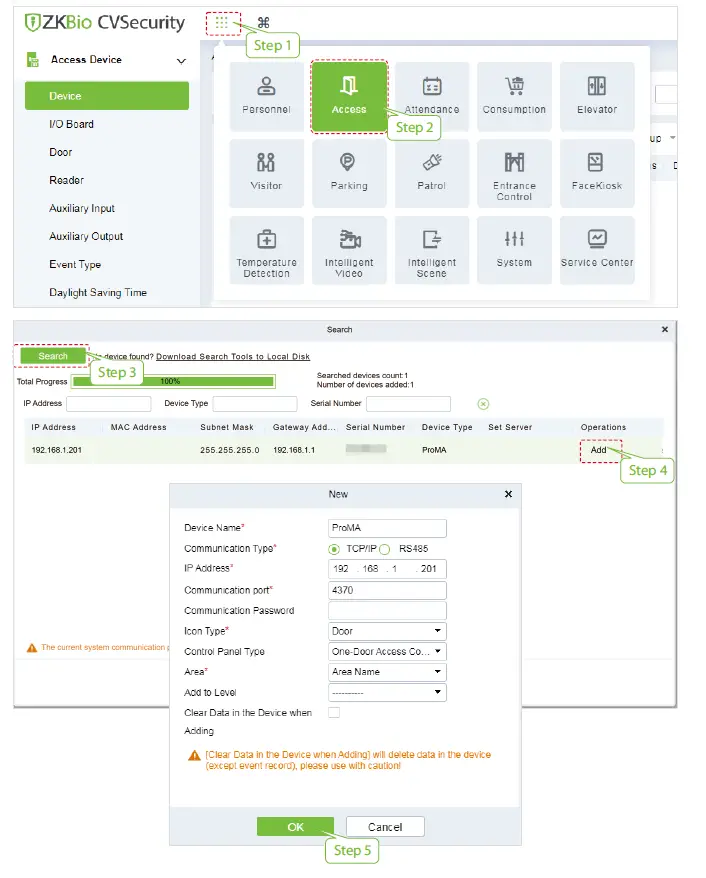706x878 pixels.
Task: Select Event Type in the sidebar
Action: point(75,264)
